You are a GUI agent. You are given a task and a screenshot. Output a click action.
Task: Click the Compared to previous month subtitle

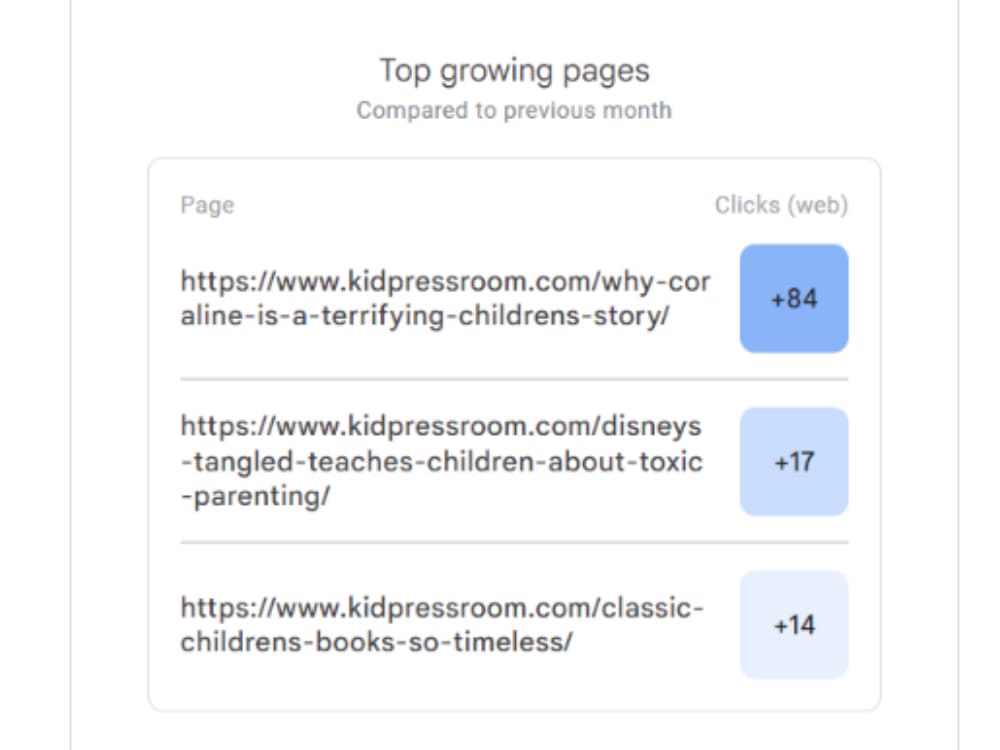514,110
